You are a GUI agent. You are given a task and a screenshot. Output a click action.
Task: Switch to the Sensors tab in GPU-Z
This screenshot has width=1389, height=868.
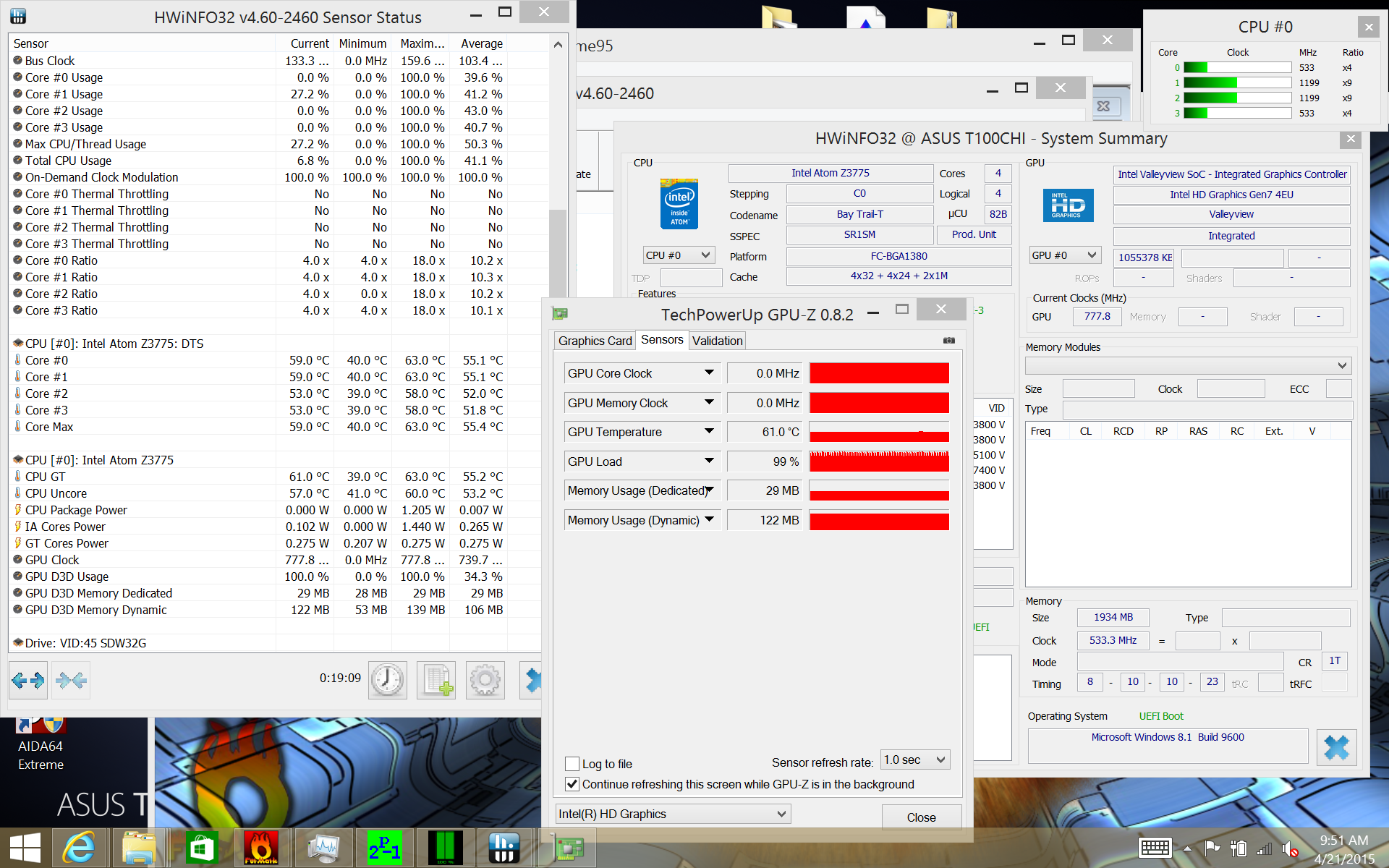[x=662, y=340]
